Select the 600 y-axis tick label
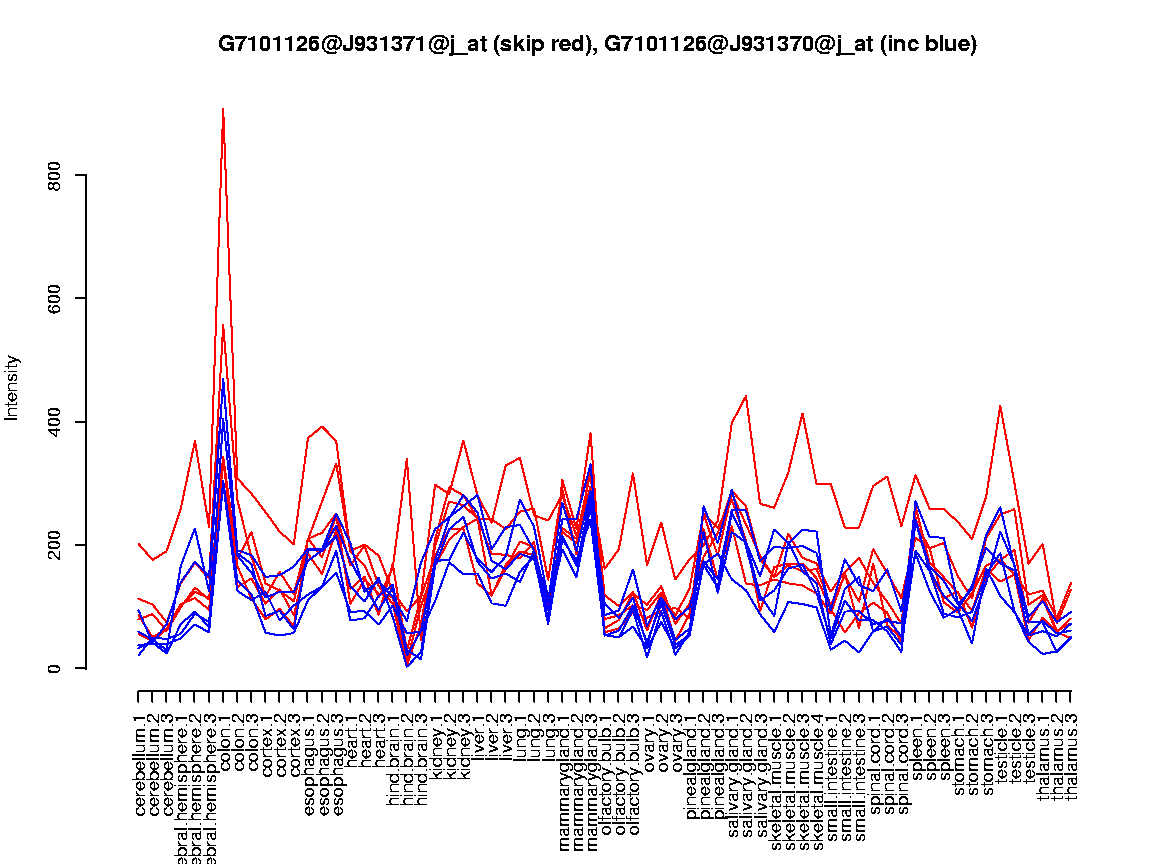This screenshot has width=1152, height=864. click(55, 298)
